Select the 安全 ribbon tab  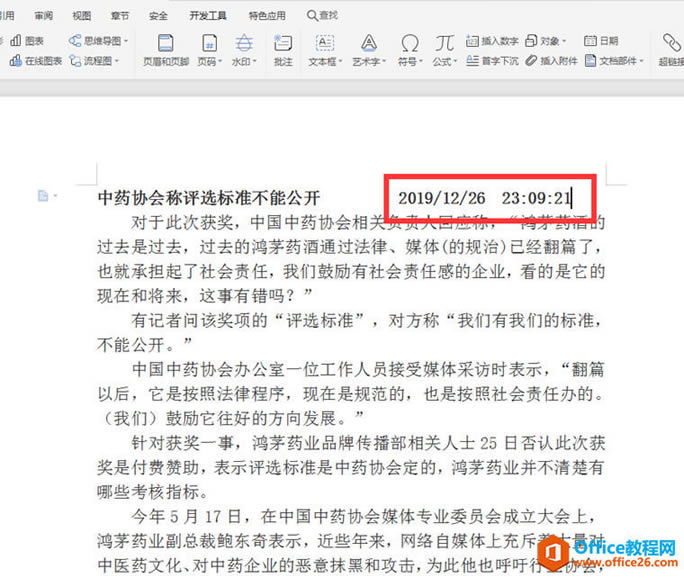tap(158, 16)
